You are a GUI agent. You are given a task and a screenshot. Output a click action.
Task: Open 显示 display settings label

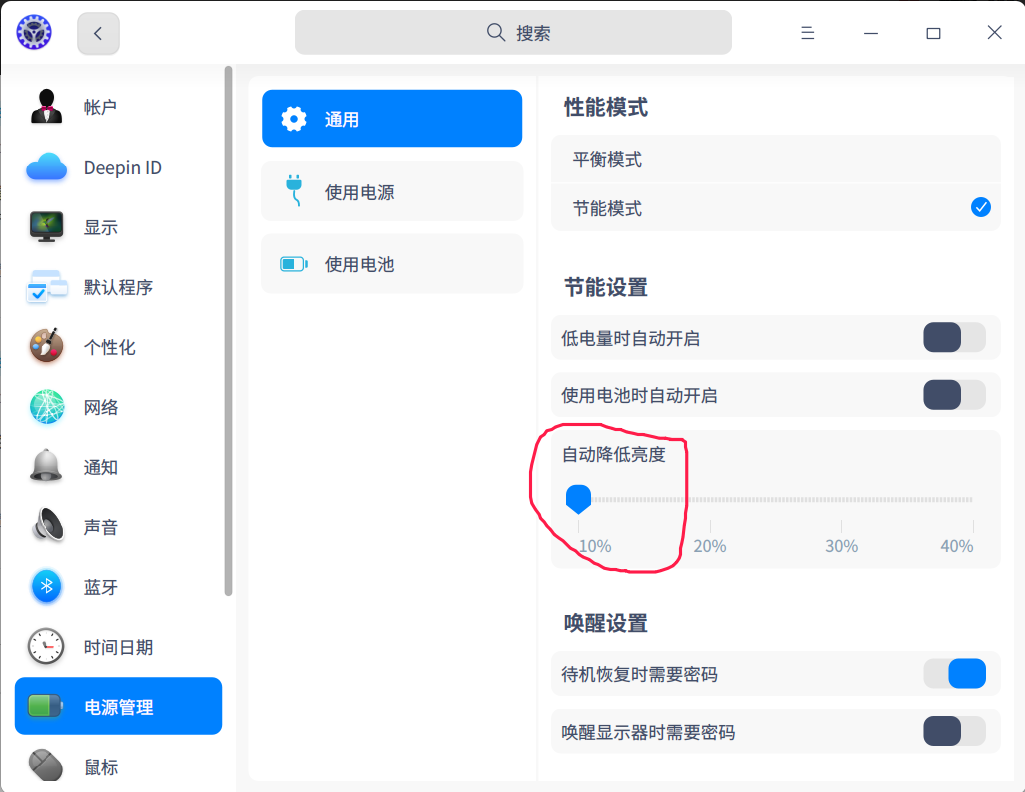pyautogui.click(x=101, y=227)
